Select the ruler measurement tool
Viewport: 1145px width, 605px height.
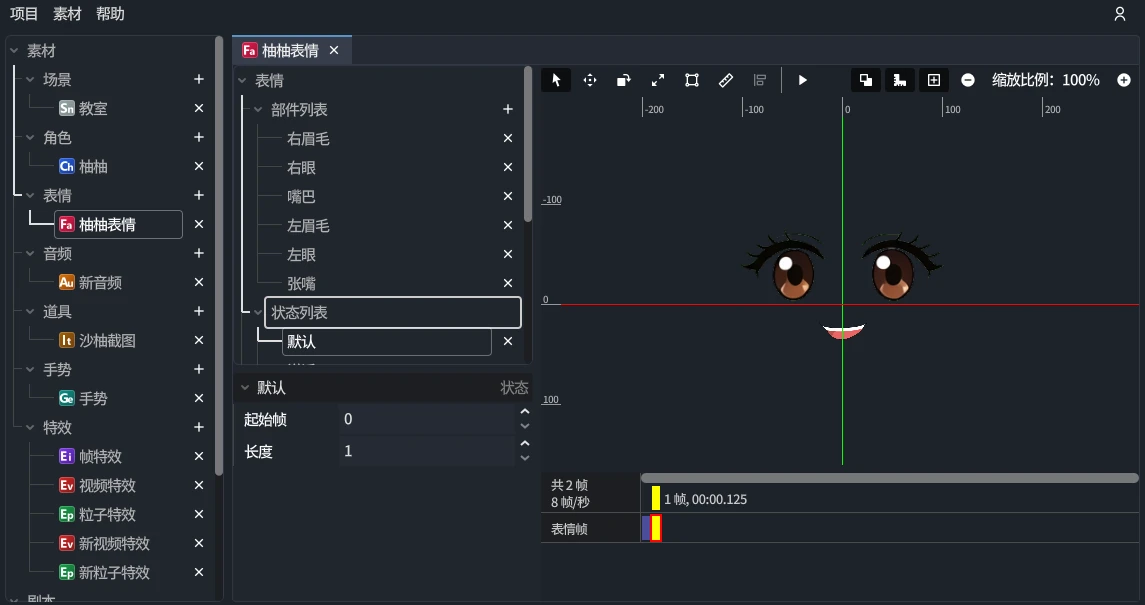coord(726,80)
